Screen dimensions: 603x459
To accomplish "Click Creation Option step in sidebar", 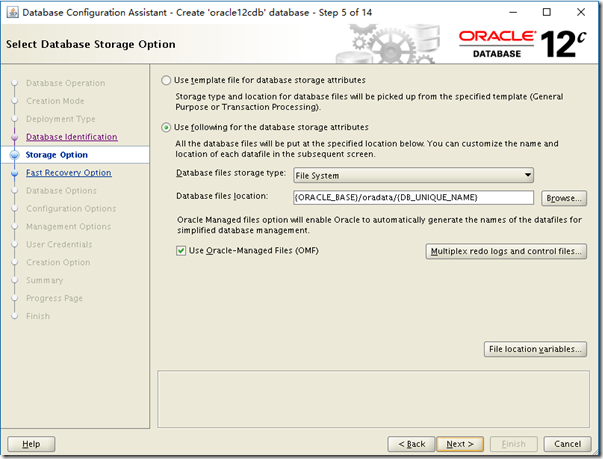I will [x=58, y=263].
